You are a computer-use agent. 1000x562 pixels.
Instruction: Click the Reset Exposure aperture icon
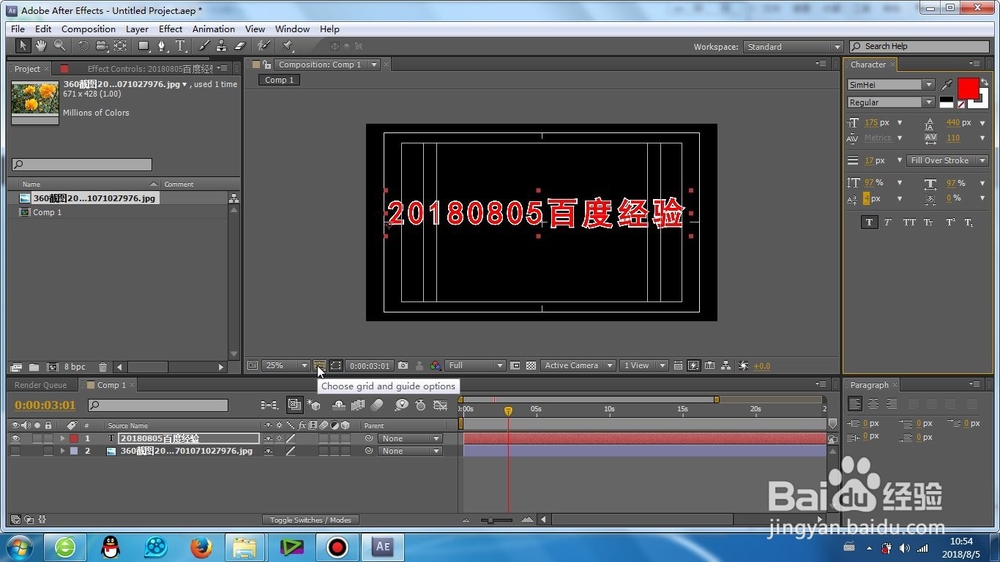tap(744, 366)
